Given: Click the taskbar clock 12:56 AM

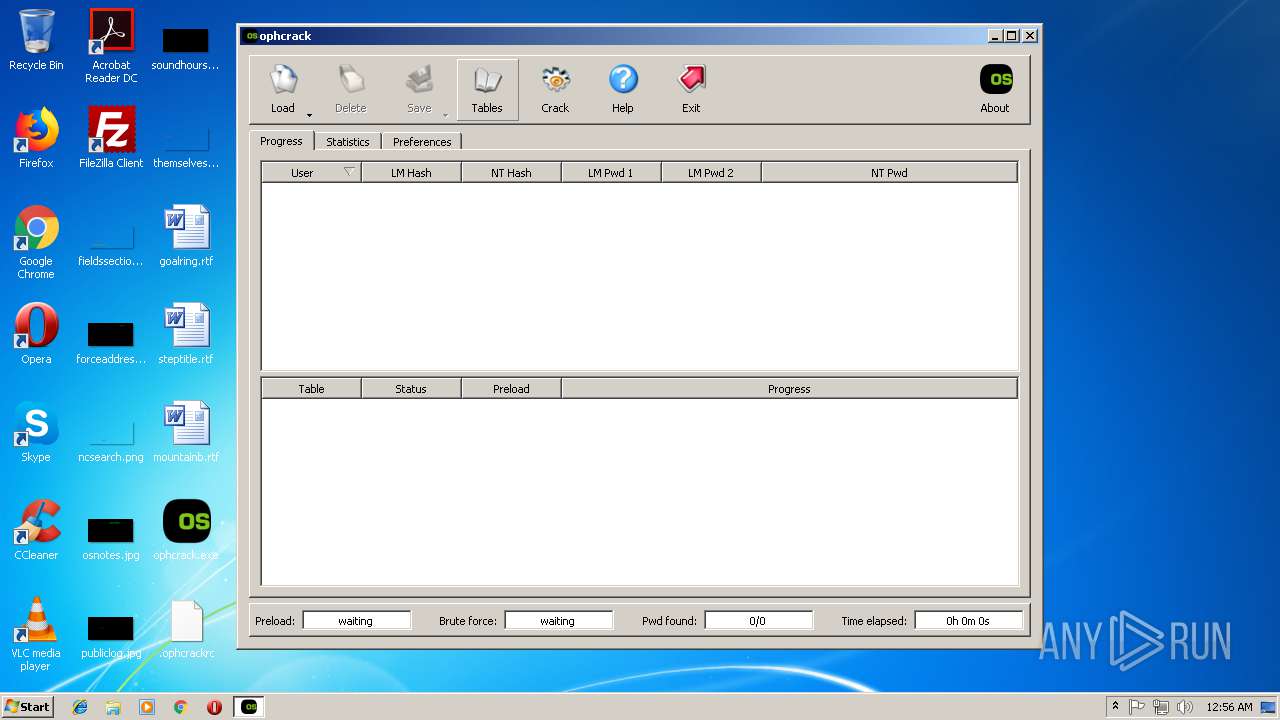Looking at the screenshot, I should click(x=1229, y=707).
